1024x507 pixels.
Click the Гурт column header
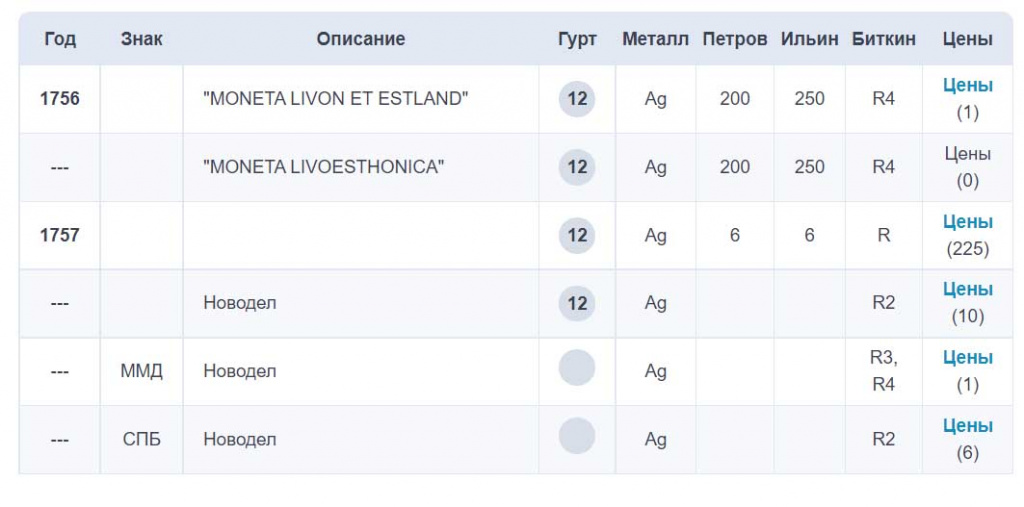click(577, 39)
